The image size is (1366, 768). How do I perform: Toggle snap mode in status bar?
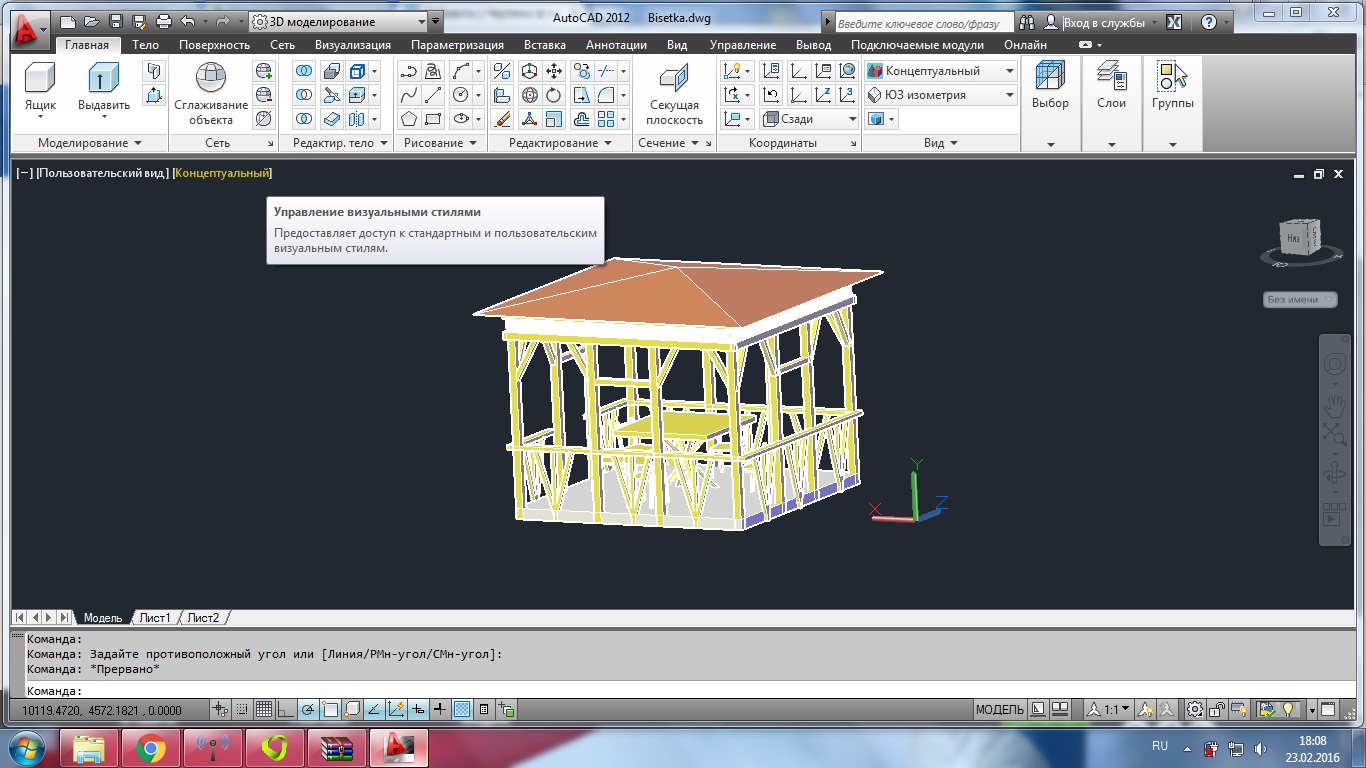point(242,710)
